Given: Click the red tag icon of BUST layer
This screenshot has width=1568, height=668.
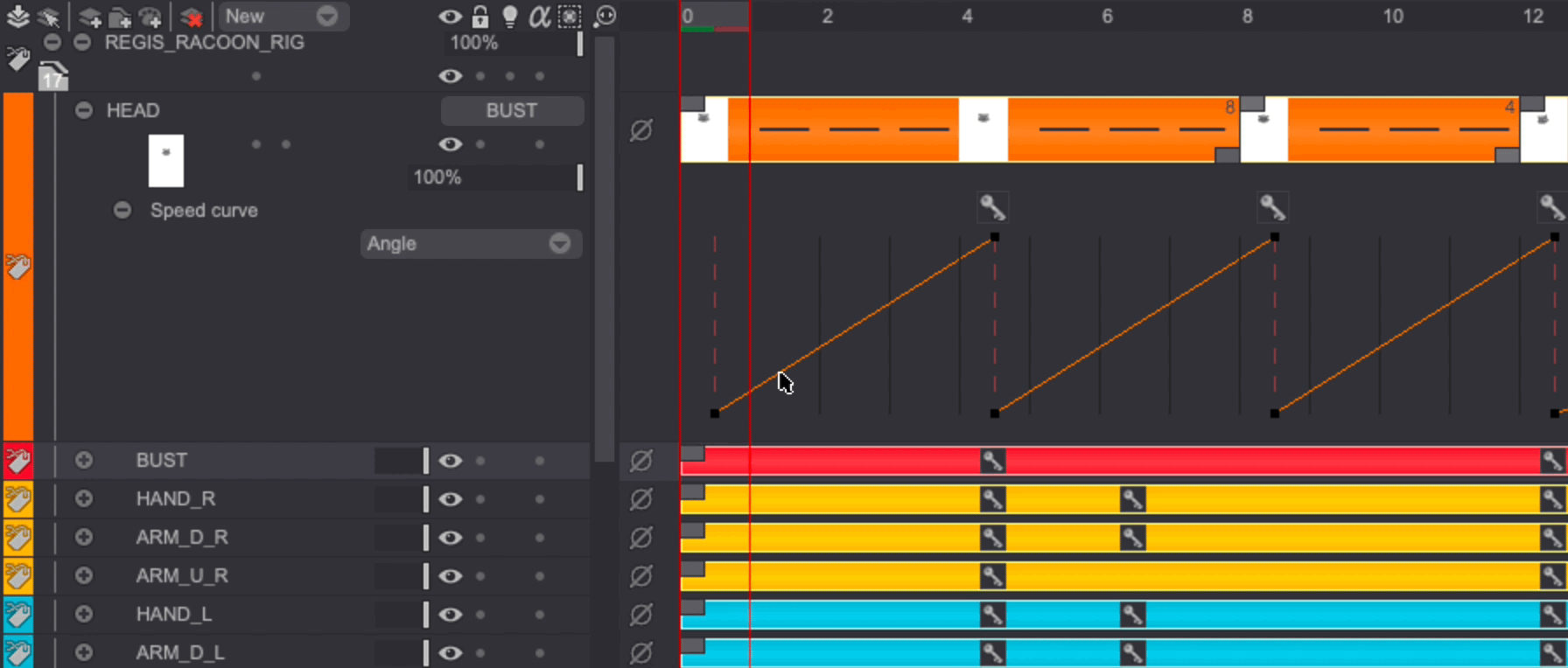Looking at the screenshot, I should (18, 461).
